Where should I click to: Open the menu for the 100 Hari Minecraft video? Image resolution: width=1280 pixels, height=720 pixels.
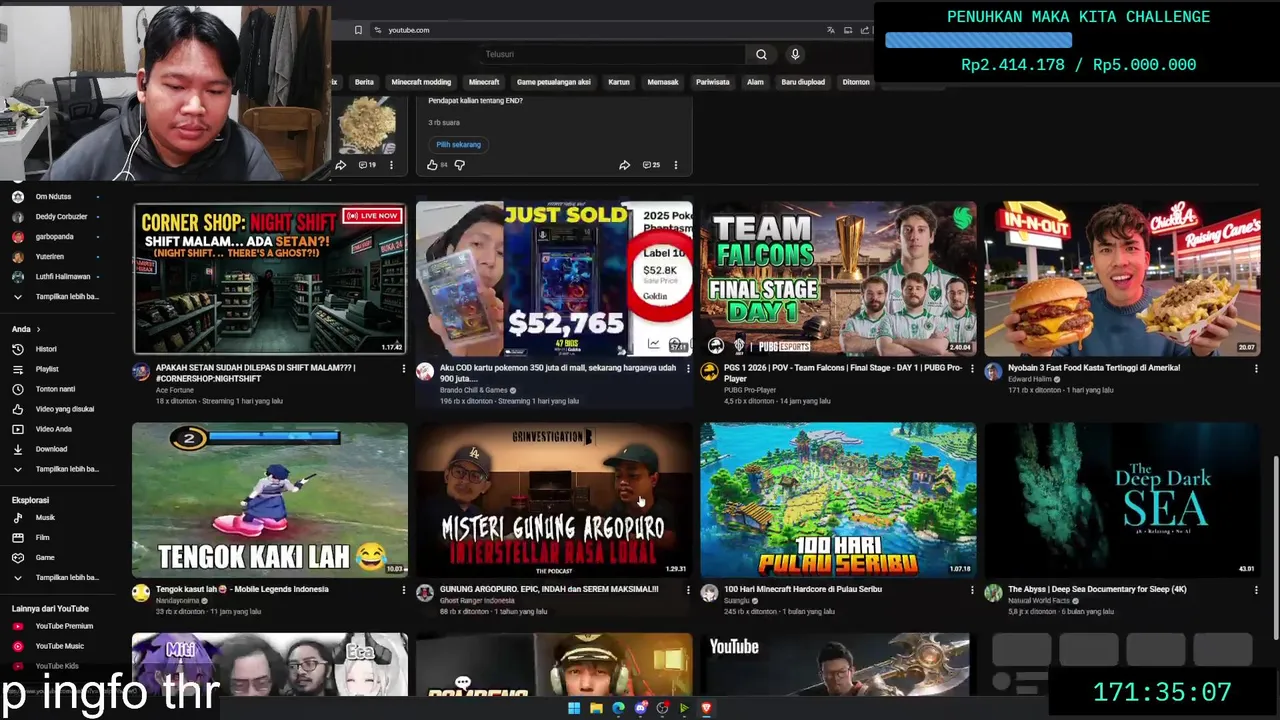[x=972, y=590]
